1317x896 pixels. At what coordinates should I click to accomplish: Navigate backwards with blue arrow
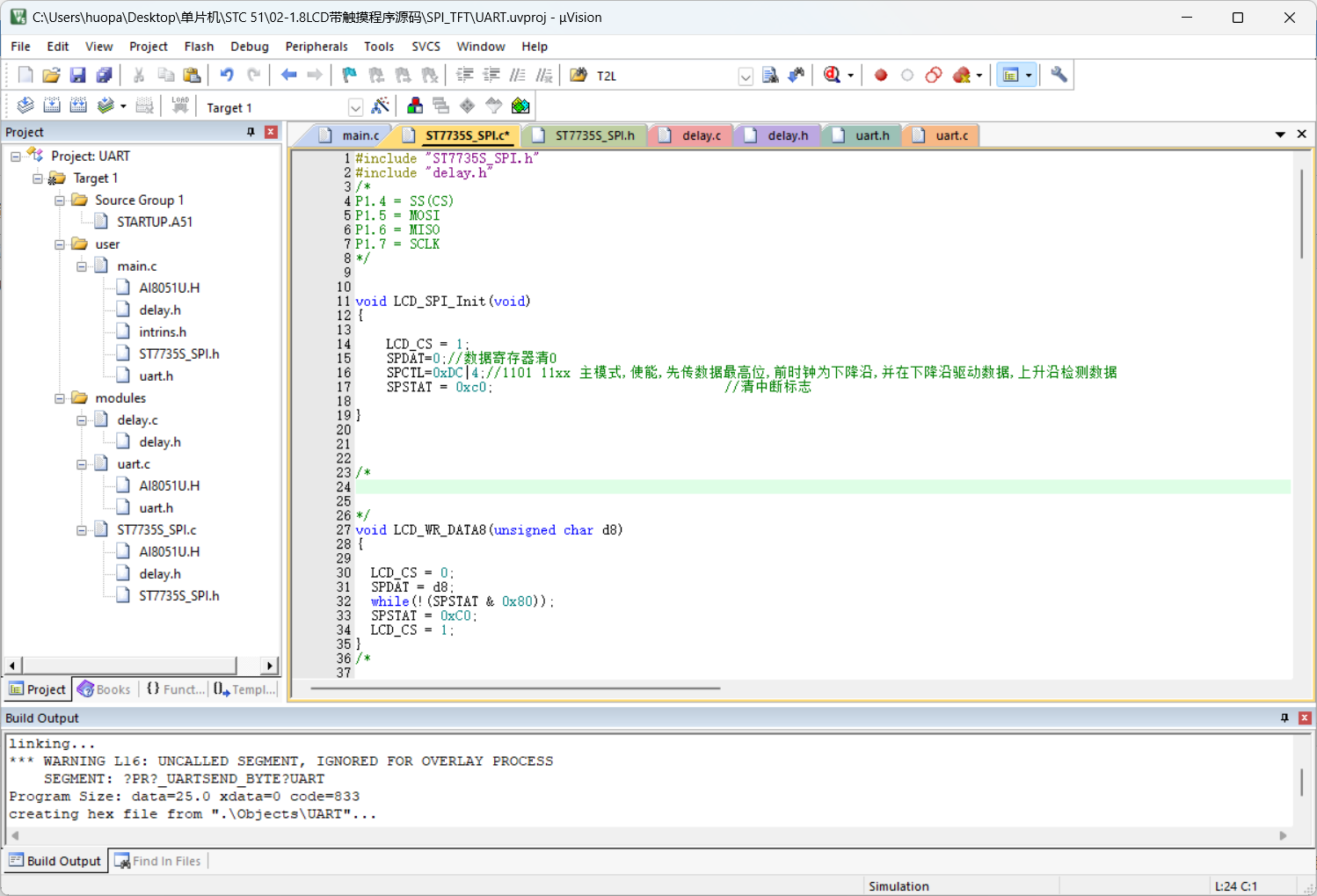288,76
